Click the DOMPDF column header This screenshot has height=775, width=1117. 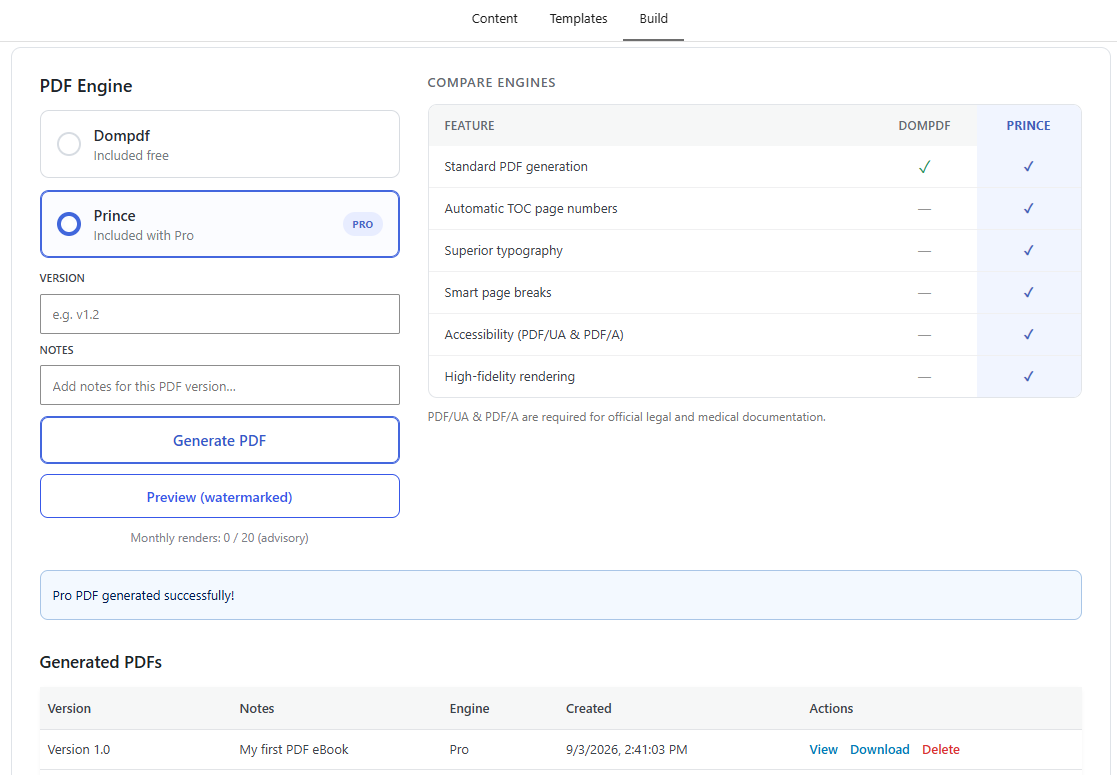pyautogui.click(x=924, y=125)
